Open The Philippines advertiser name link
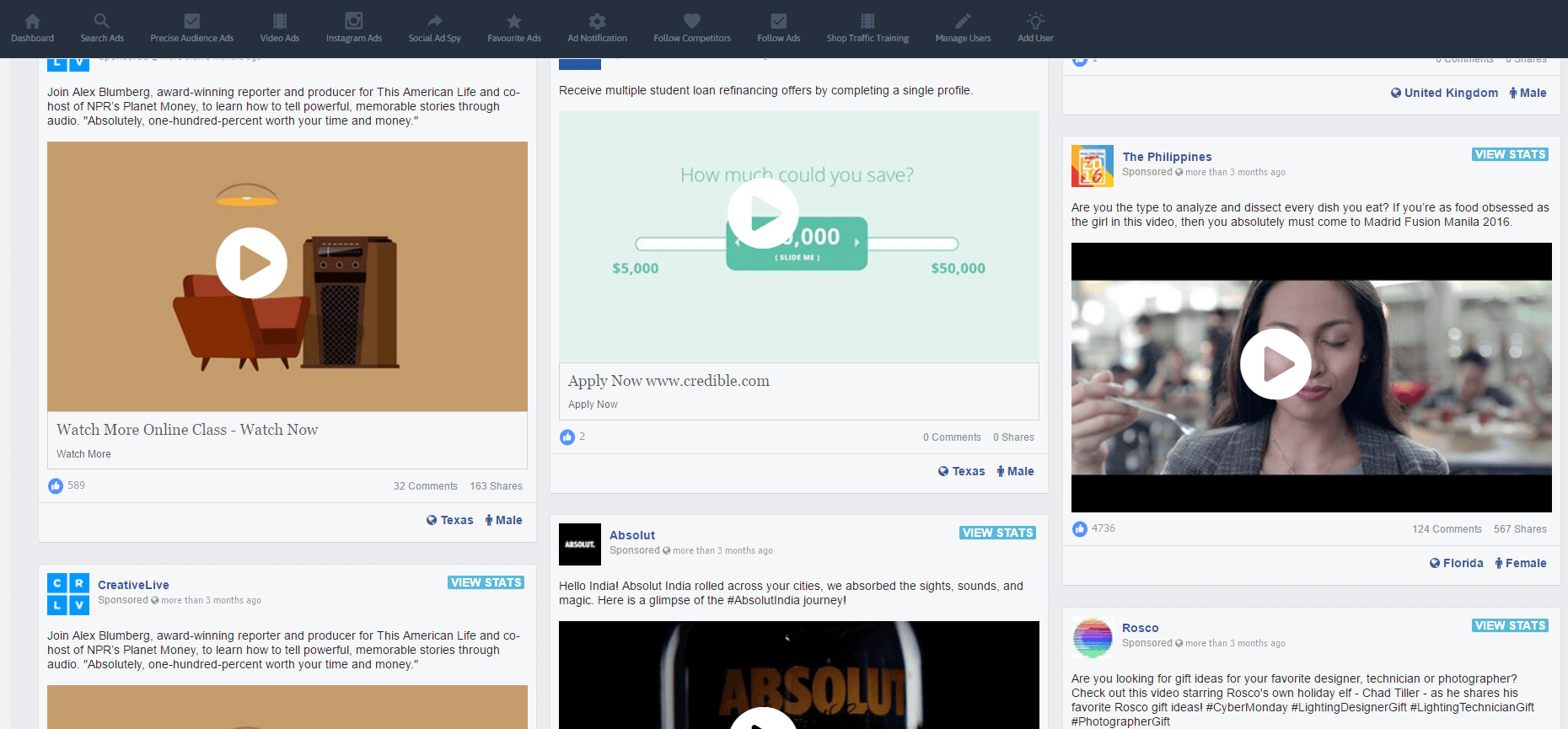Viewport: 1568px width, 729px height. click(x=1167, y=157)
